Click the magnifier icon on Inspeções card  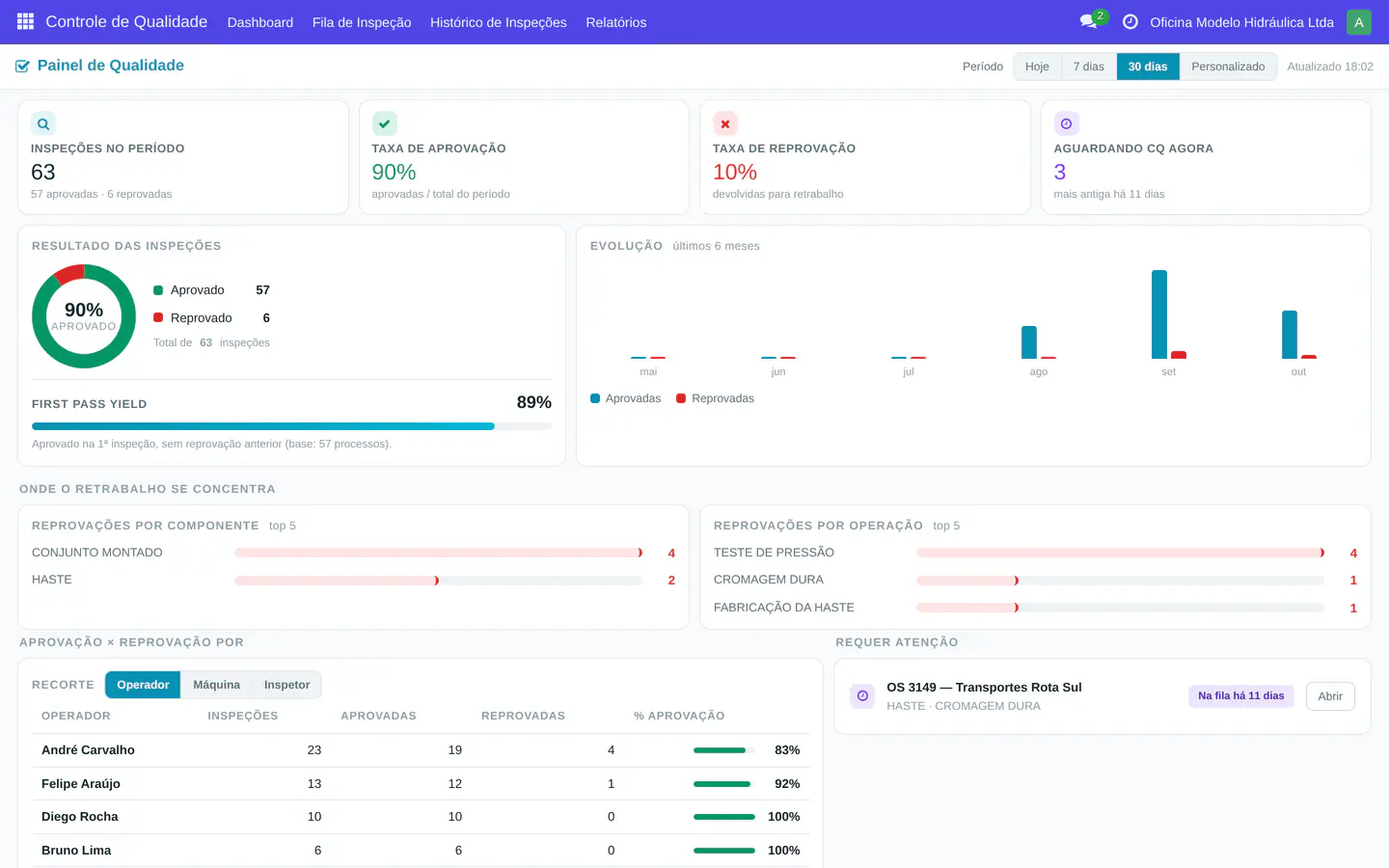(43, 123)
